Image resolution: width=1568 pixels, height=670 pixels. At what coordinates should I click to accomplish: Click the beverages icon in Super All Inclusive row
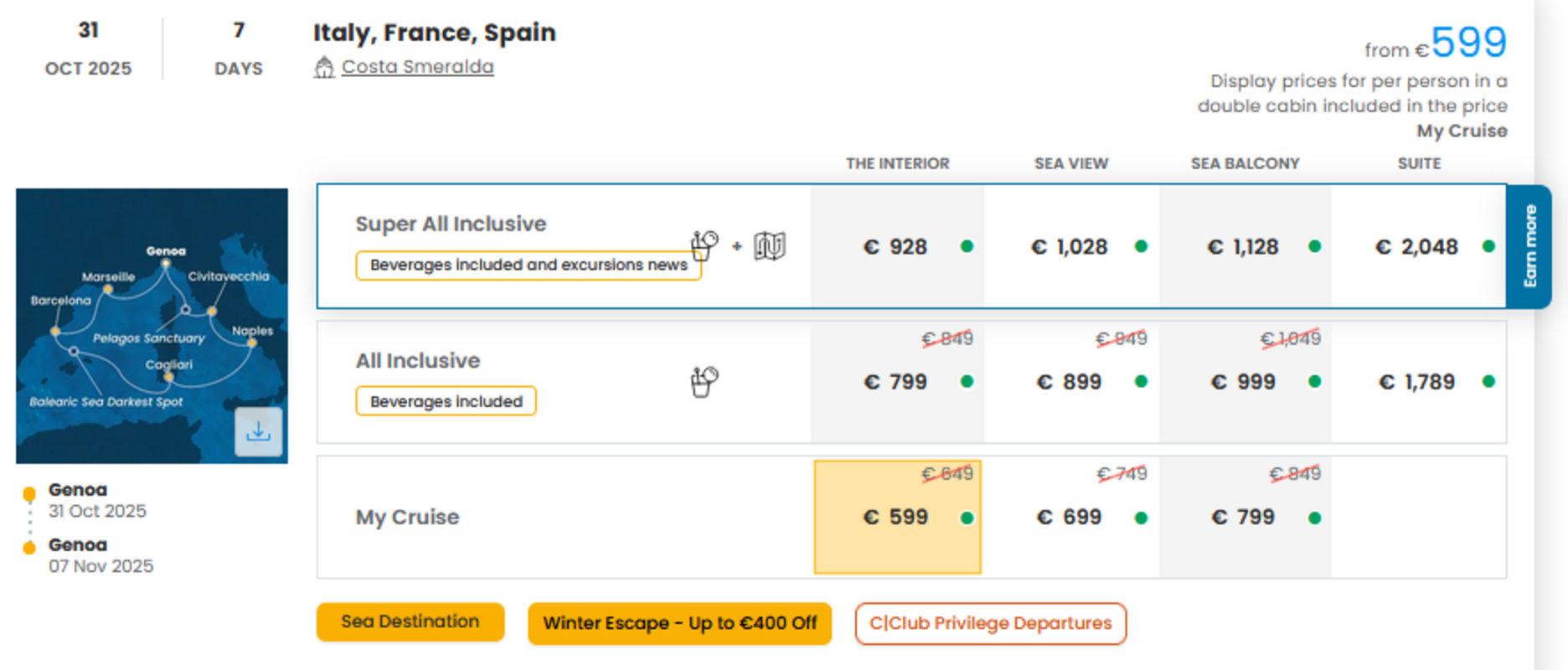704,245
